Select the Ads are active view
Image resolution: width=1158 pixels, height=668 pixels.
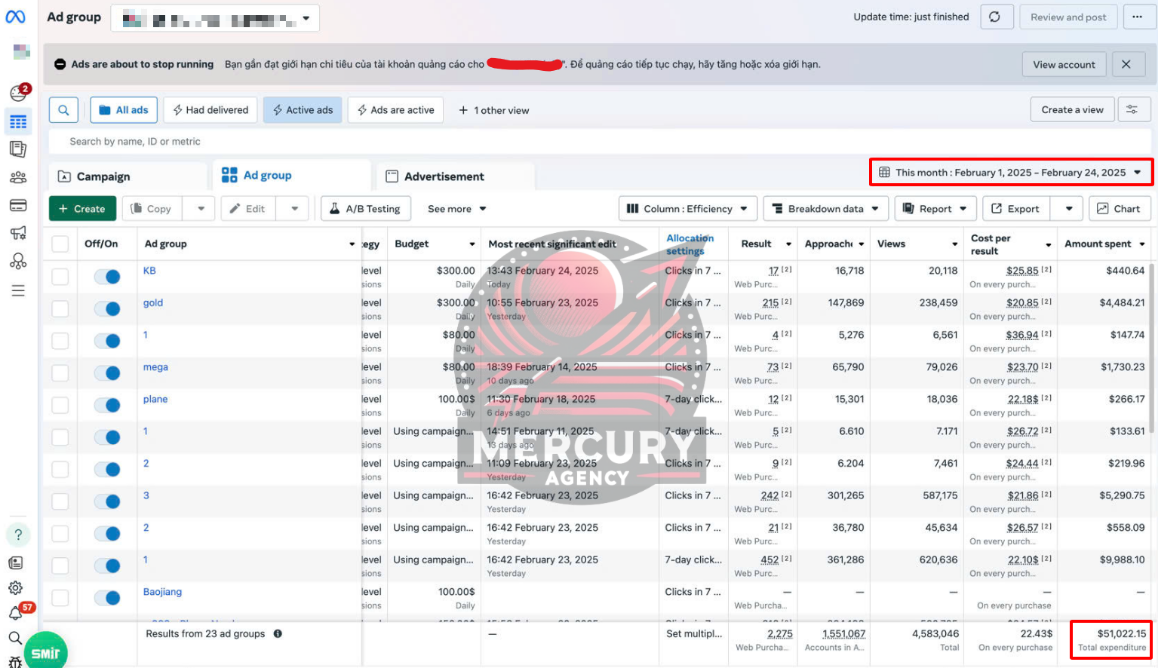395,110
